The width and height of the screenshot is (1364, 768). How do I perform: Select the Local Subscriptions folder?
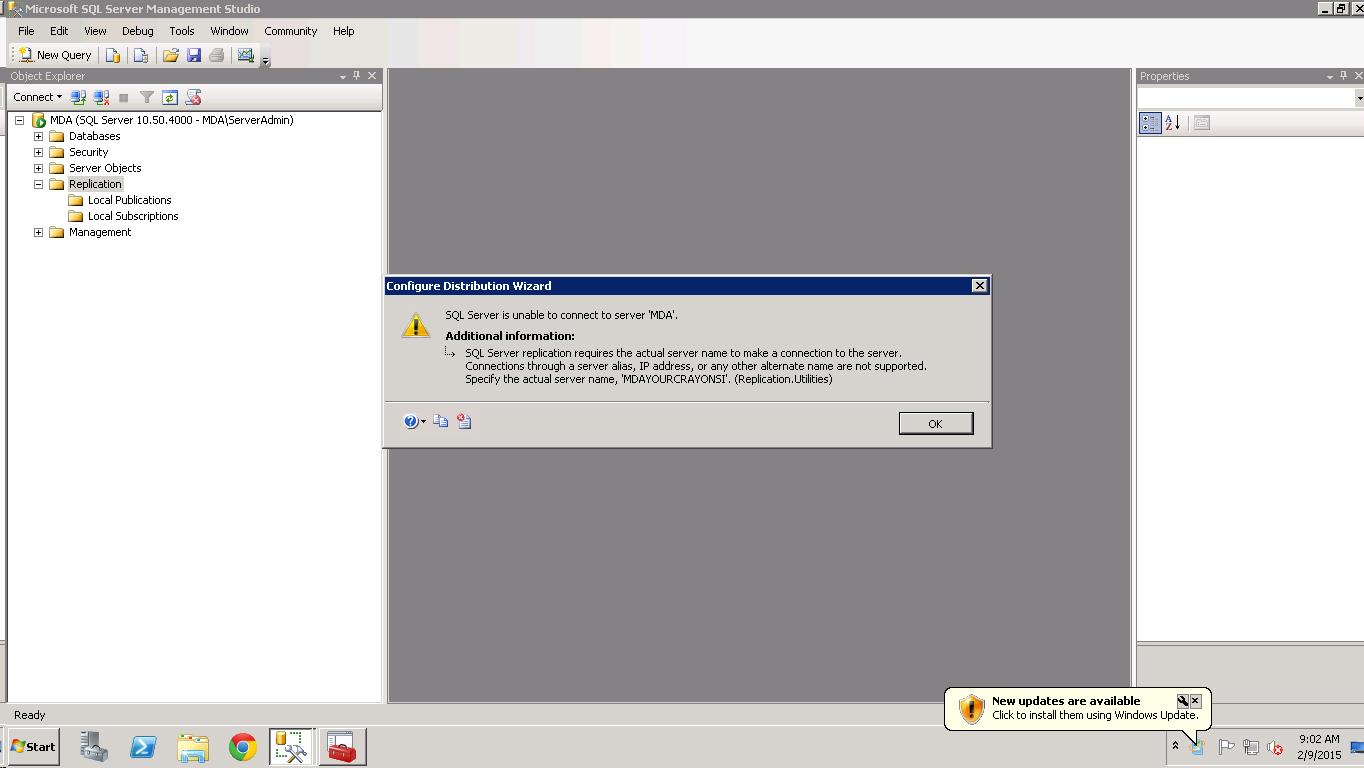pyautogui.click(x=133, y=216)
